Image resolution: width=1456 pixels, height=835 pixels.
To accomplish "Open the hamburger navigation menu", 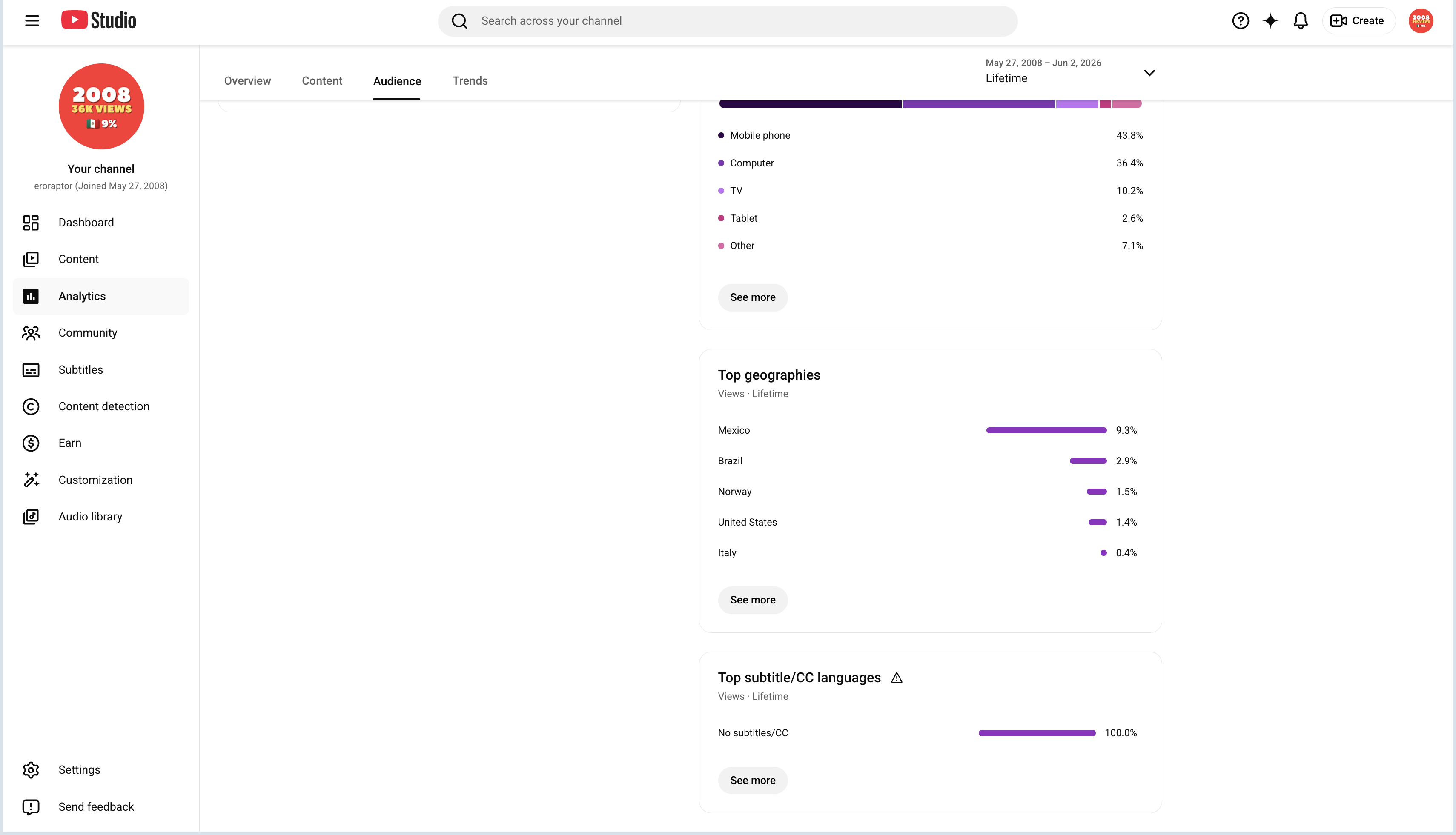I will (x=32, y=21).
